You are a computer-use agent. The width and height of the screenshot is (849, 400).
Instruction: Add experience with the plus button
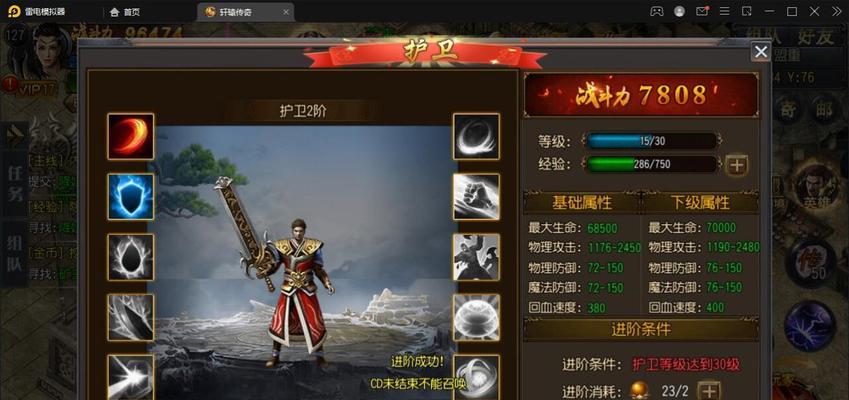pos(736,165)
